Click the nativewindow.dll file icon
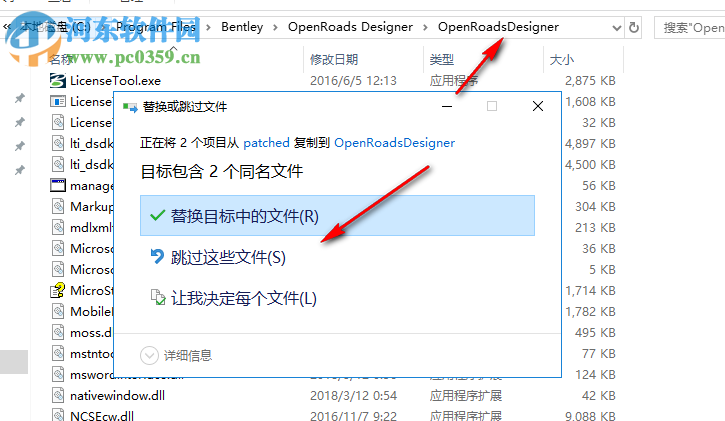The image size is (725, 421). point(58,396)
